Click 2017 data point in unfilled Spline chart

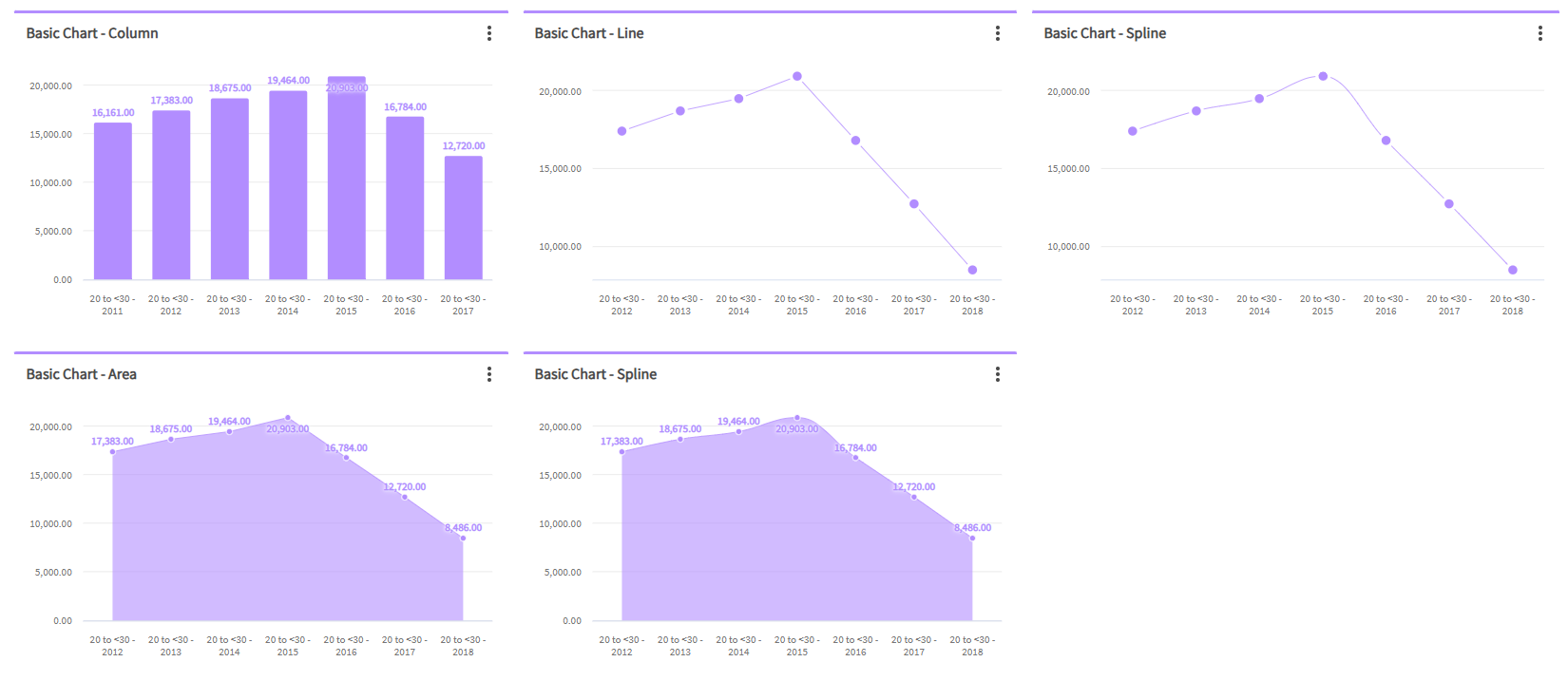[x=1449, y=204]
